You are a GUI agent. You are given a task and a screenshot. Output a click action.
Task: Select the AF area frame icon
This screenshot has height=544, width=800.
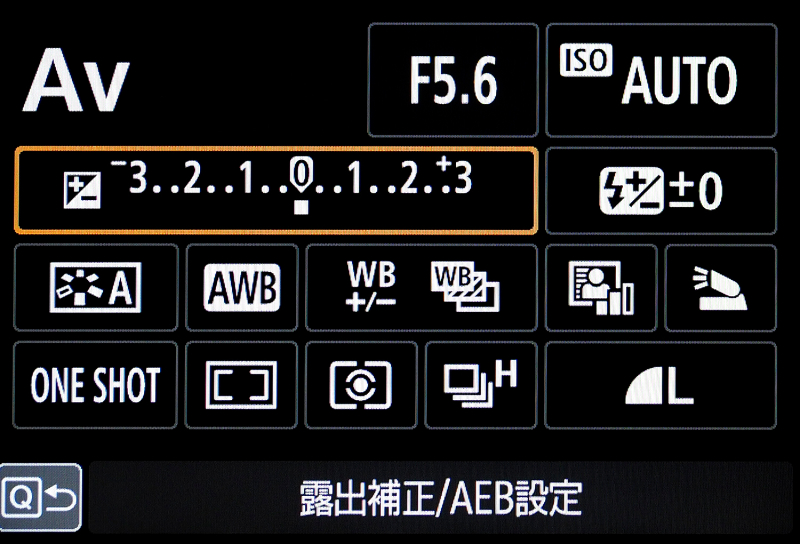tap(241, 385)
